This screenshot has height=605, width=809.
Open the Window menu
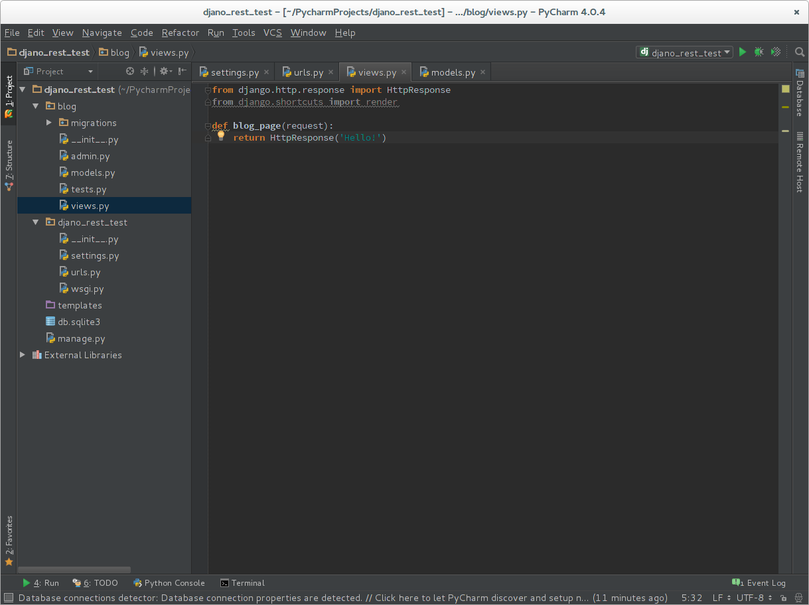click(x=308, y=32)
